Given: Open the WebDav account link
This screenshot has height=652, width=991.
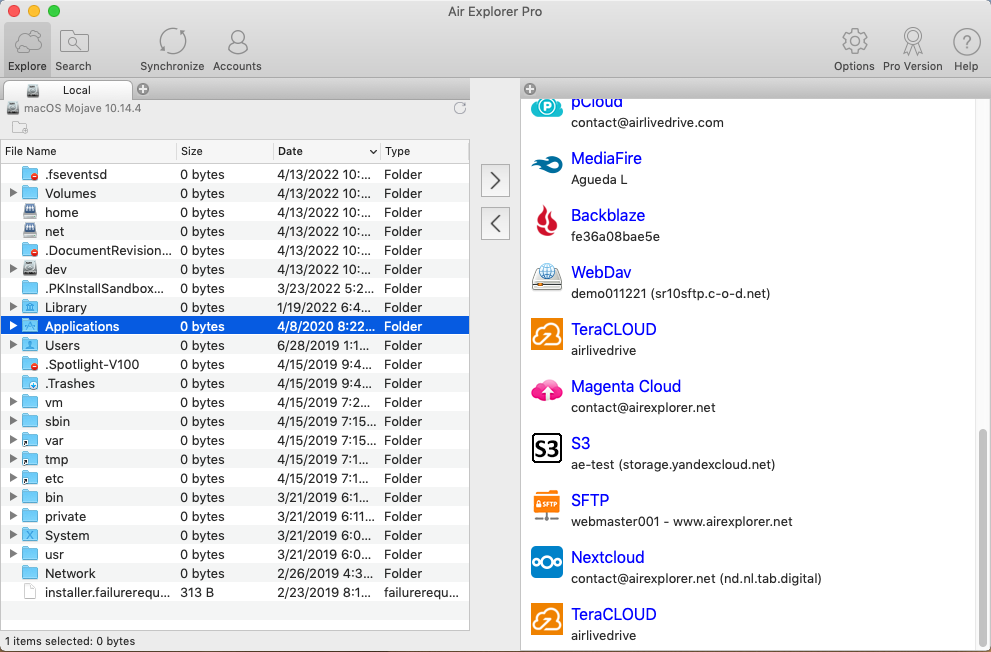Looking at the screenshot, I should [601, 272].
